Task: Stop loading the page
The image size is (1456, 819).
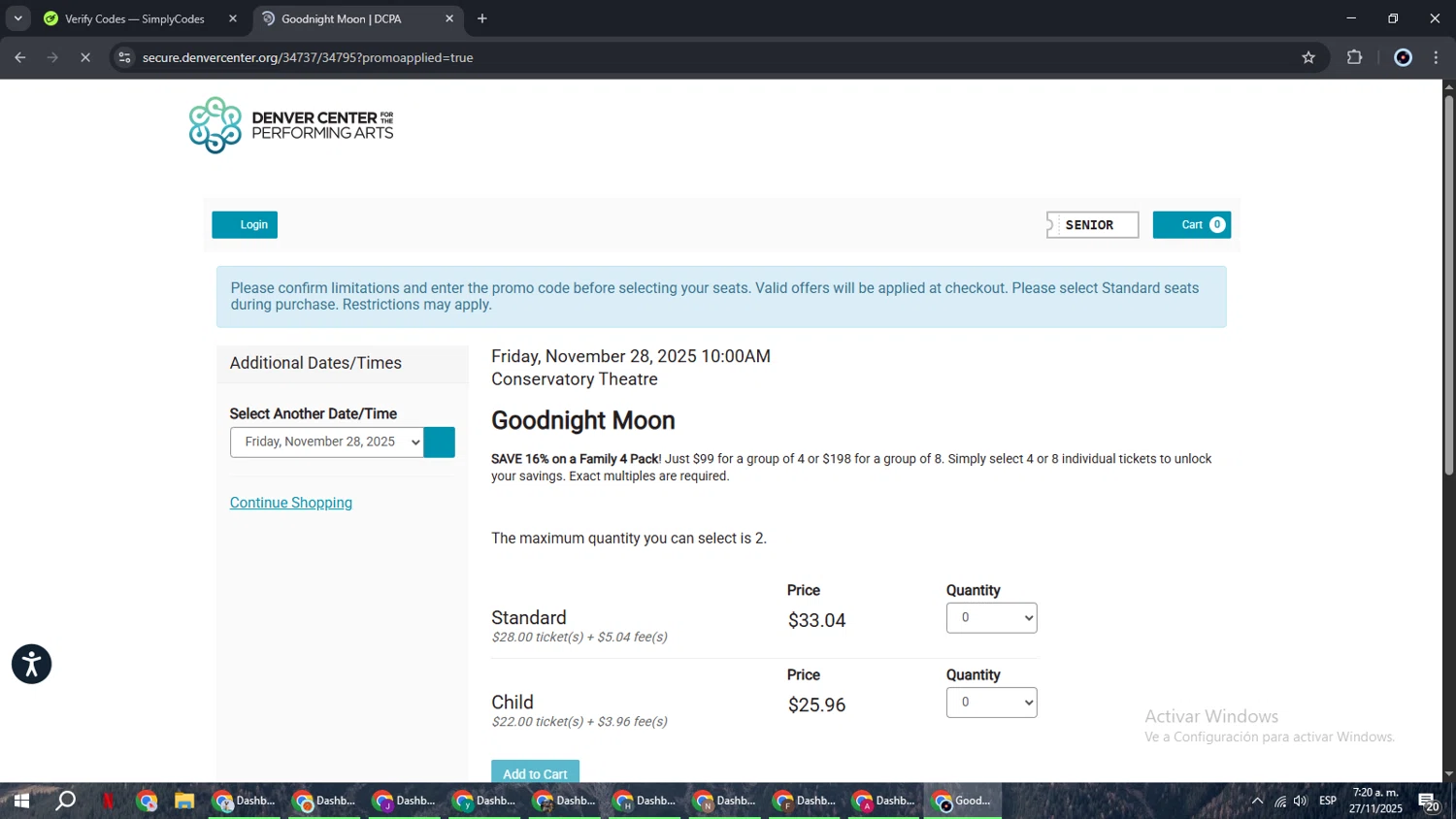Action: (x=85, y=58)
